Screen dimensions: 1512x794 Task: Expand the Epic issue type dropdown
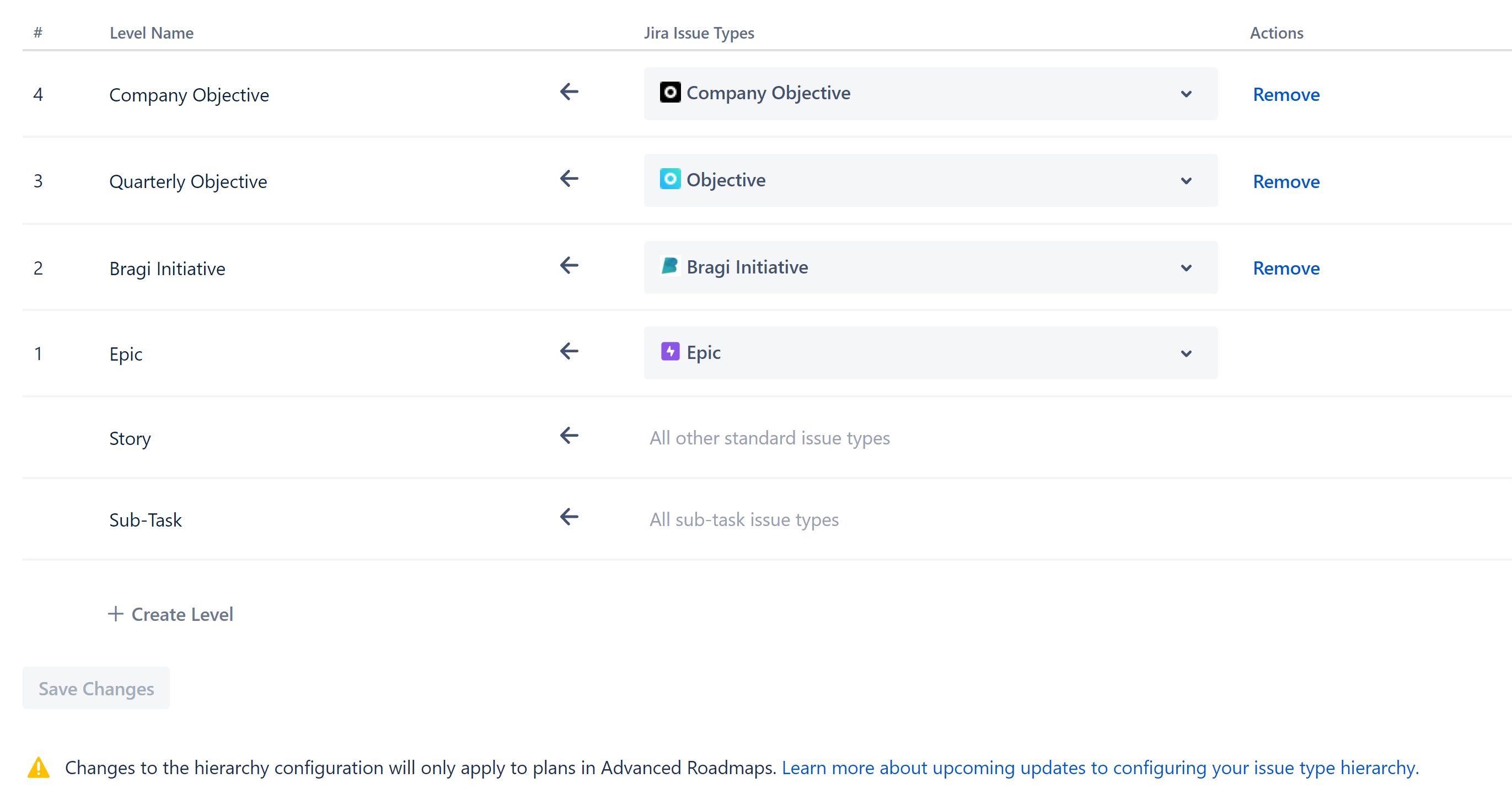pyautogui.click(x=930, y=353)
